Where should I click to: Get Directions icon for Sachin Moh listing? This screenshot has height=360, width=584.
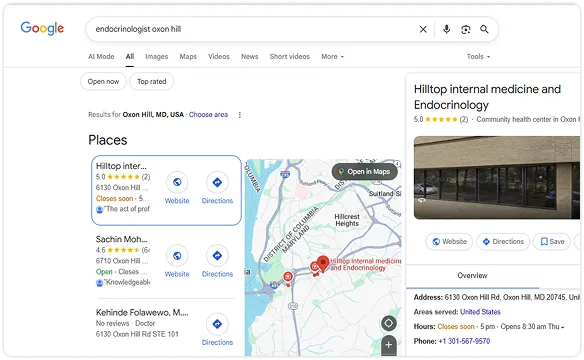[x=217, y=255]
